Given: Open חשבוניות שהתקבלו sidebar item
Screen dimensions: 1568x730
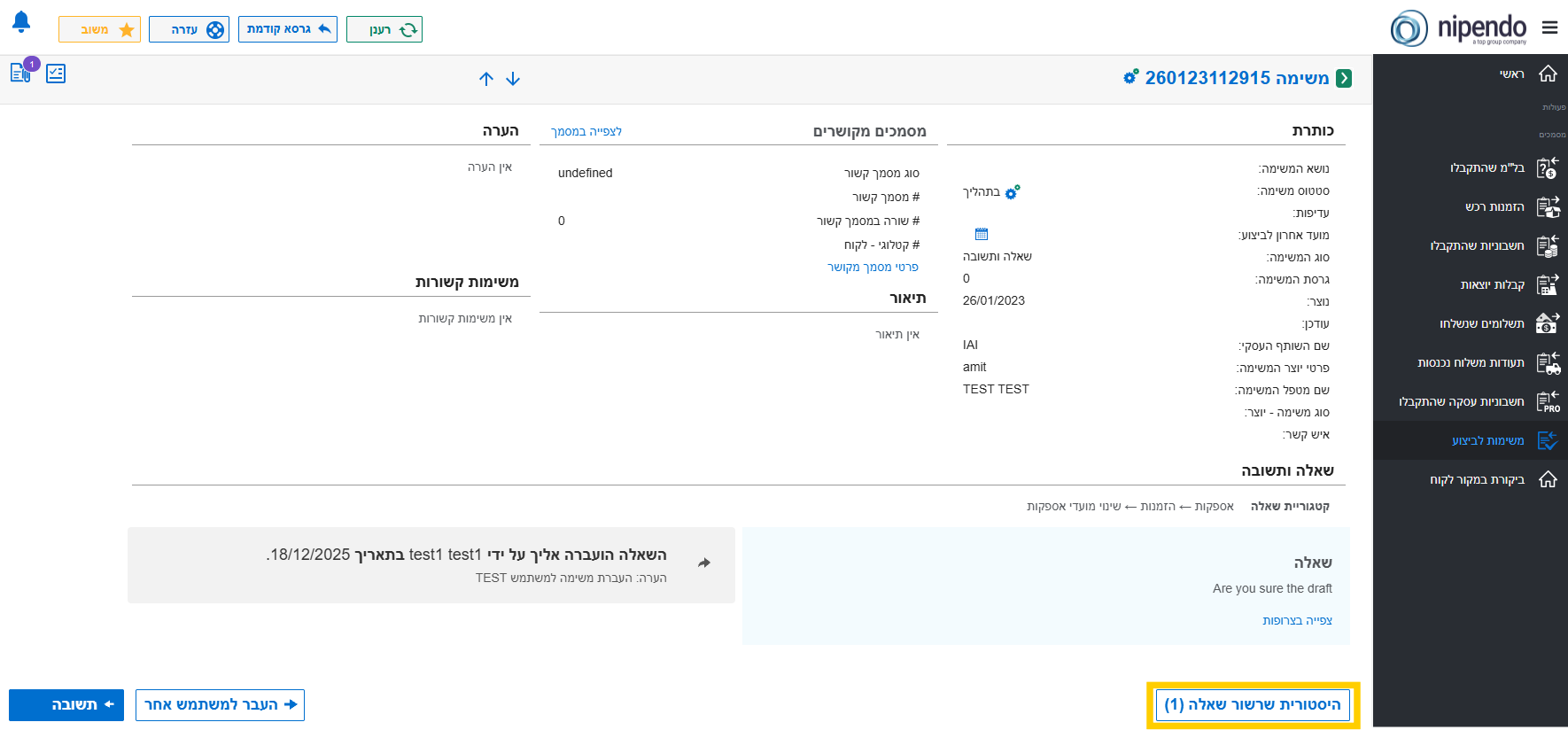Looking at the screenshot, I should point(1471,245).
